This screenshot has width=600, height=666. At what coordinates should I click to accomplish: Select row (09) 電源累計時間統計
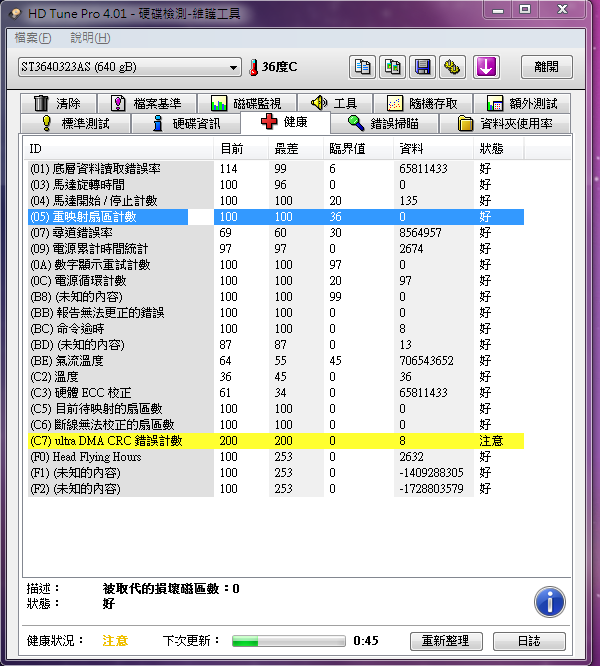[276, 249]
